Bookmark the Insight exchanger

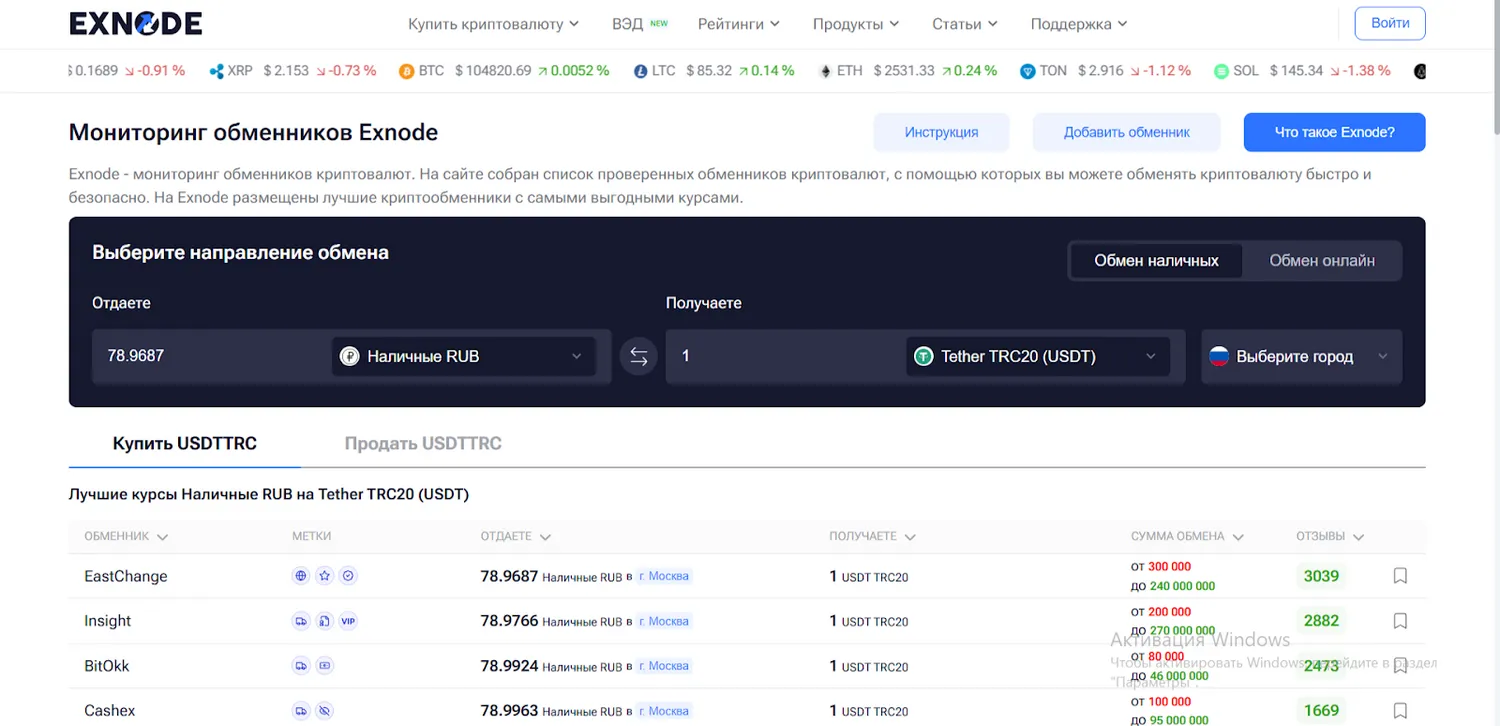point(1400,621)
